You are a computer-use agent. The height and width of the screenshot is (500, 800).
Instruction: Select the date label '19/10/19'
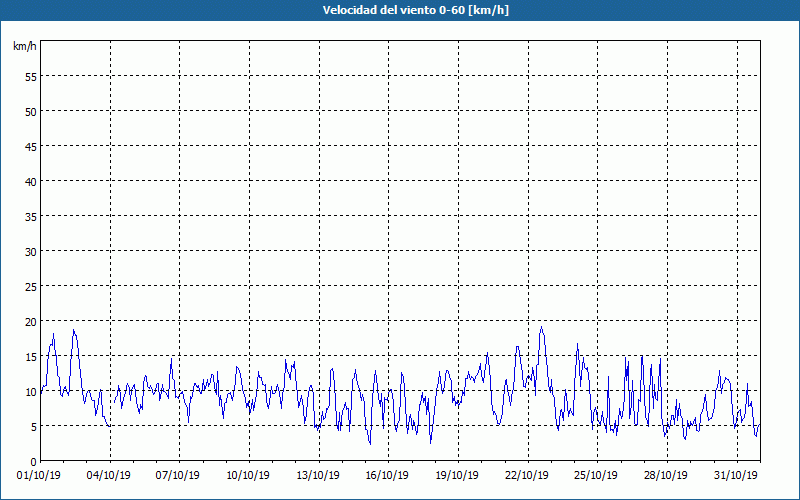(457, 476)
